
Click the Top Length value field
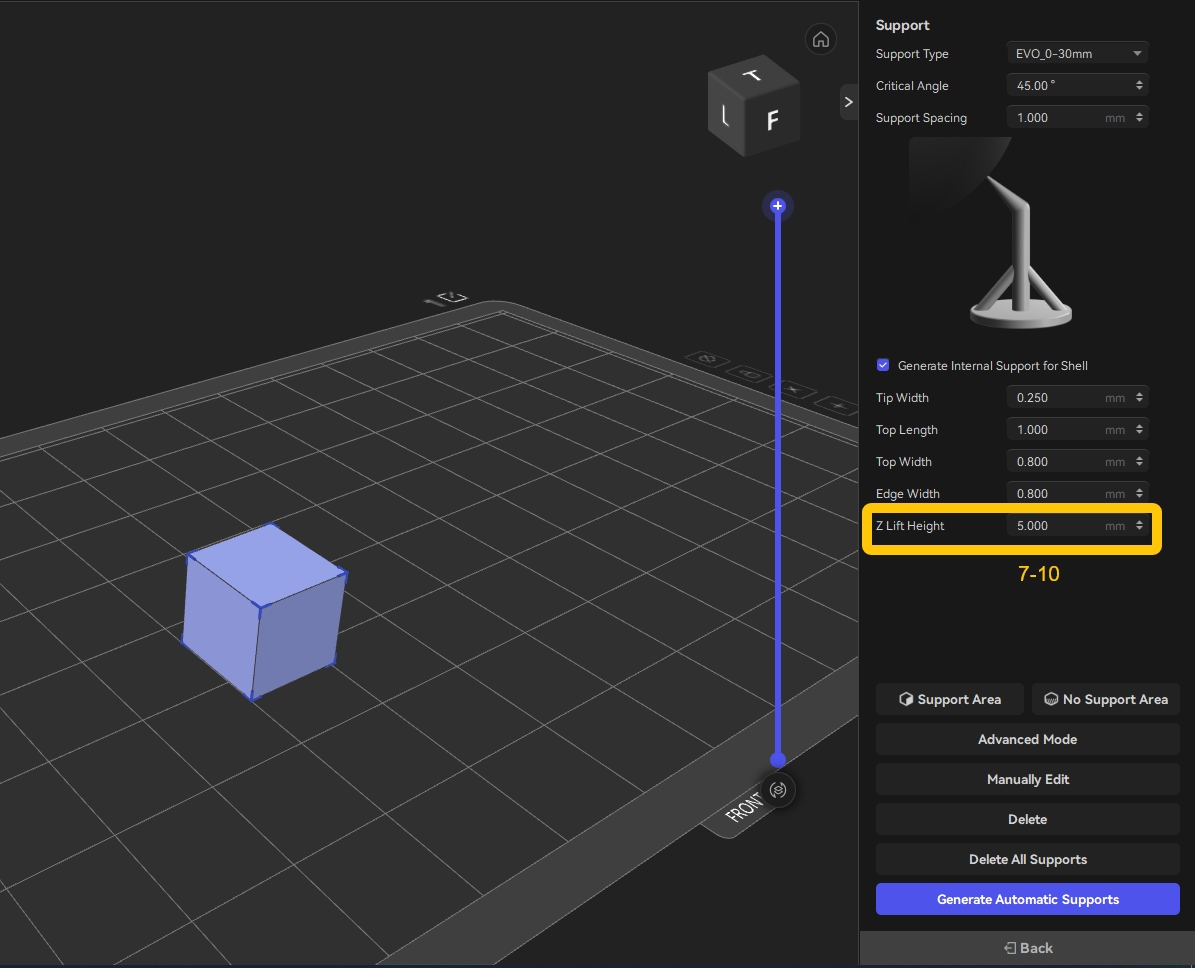tap(1077, 429)
